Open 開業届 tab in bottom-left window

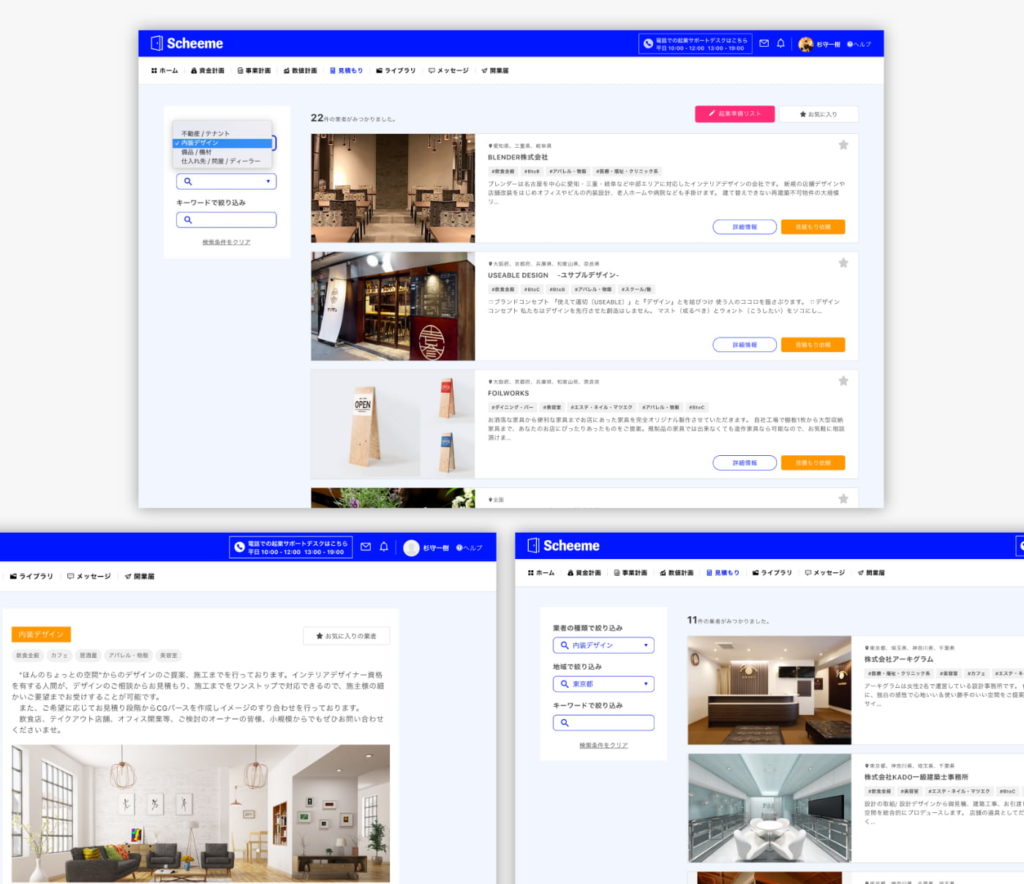coord(139,576)
